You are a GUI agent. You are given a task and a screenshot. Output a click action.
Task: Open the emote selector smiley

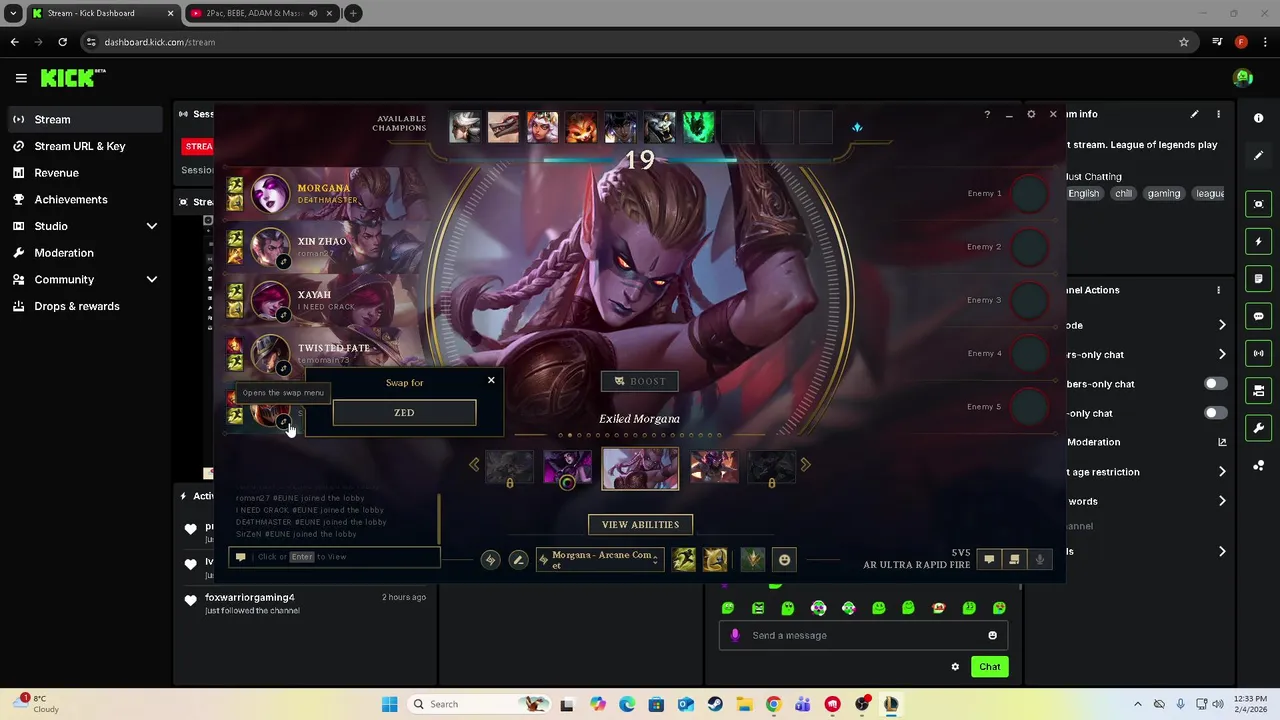point(785,560)
